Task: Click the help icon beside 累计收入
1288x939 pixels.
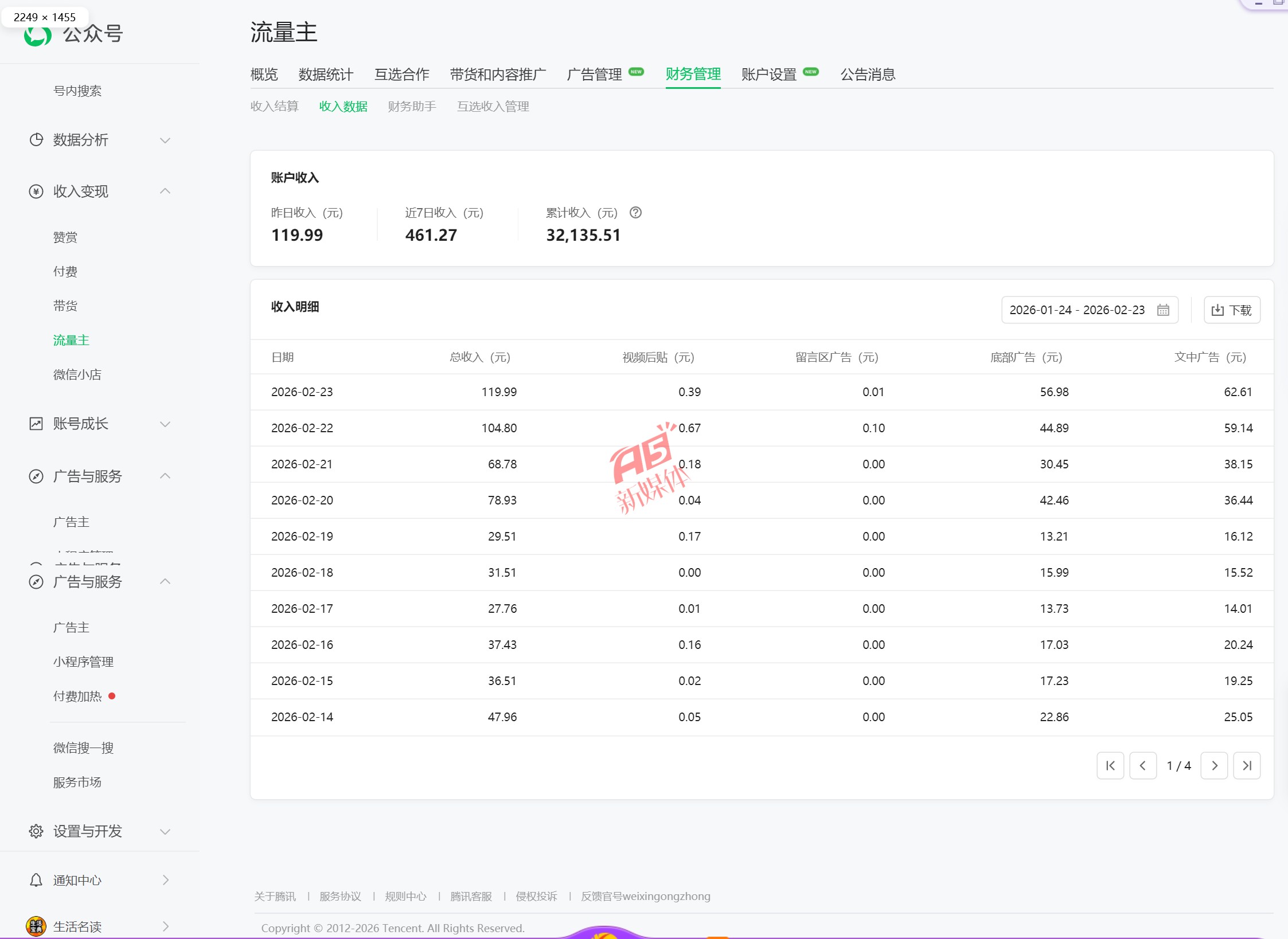Action: pyautogui.click(x=635, y=213)
